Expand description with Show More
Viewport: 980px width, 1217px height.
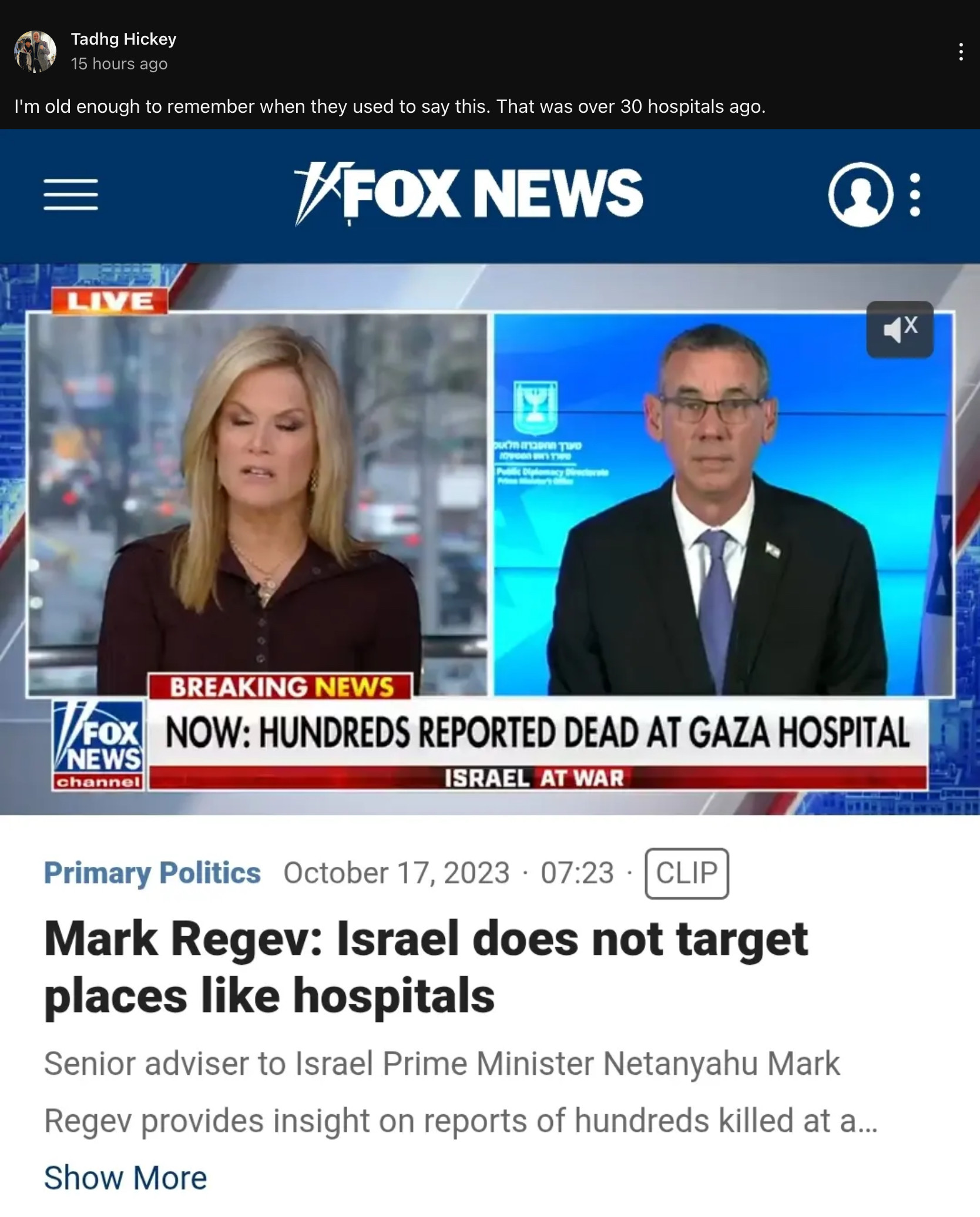click(125, 1178)
